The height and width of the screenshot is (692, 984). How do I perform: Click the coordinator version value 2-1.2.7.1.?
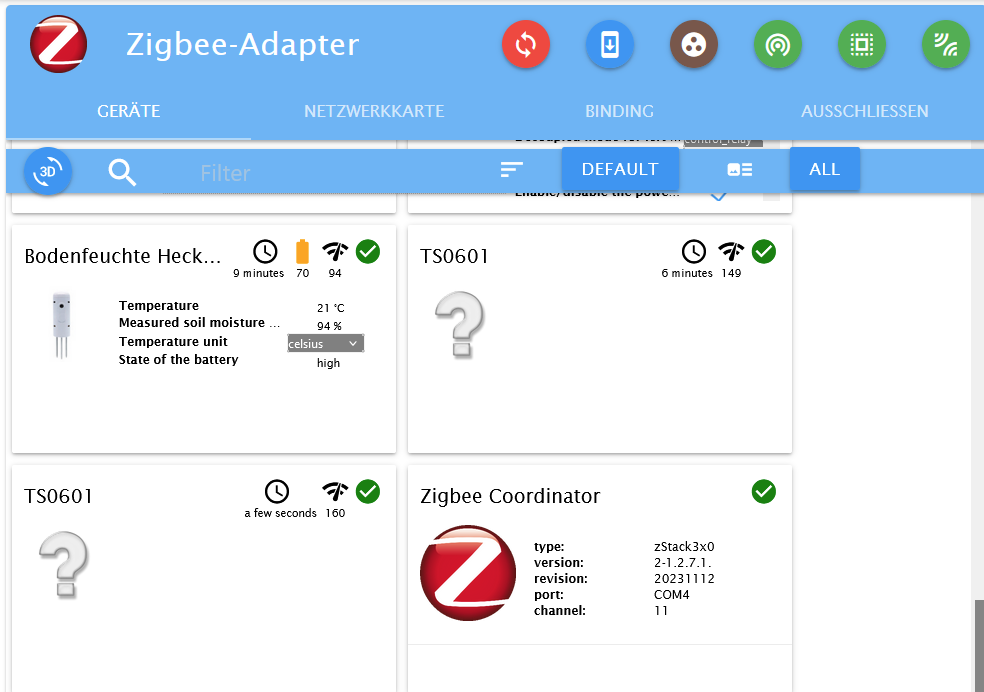click(683, 563)
